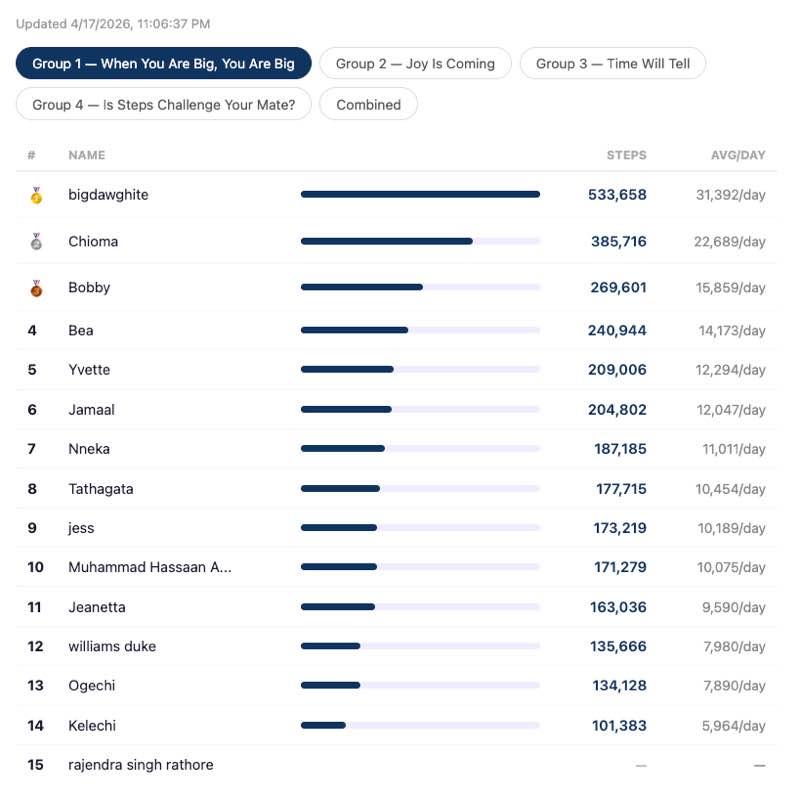Click the STEPS column header
Image resolution: width=800 pixels, height=800 pixels.
pyautogui.click(x=626, y=155)
